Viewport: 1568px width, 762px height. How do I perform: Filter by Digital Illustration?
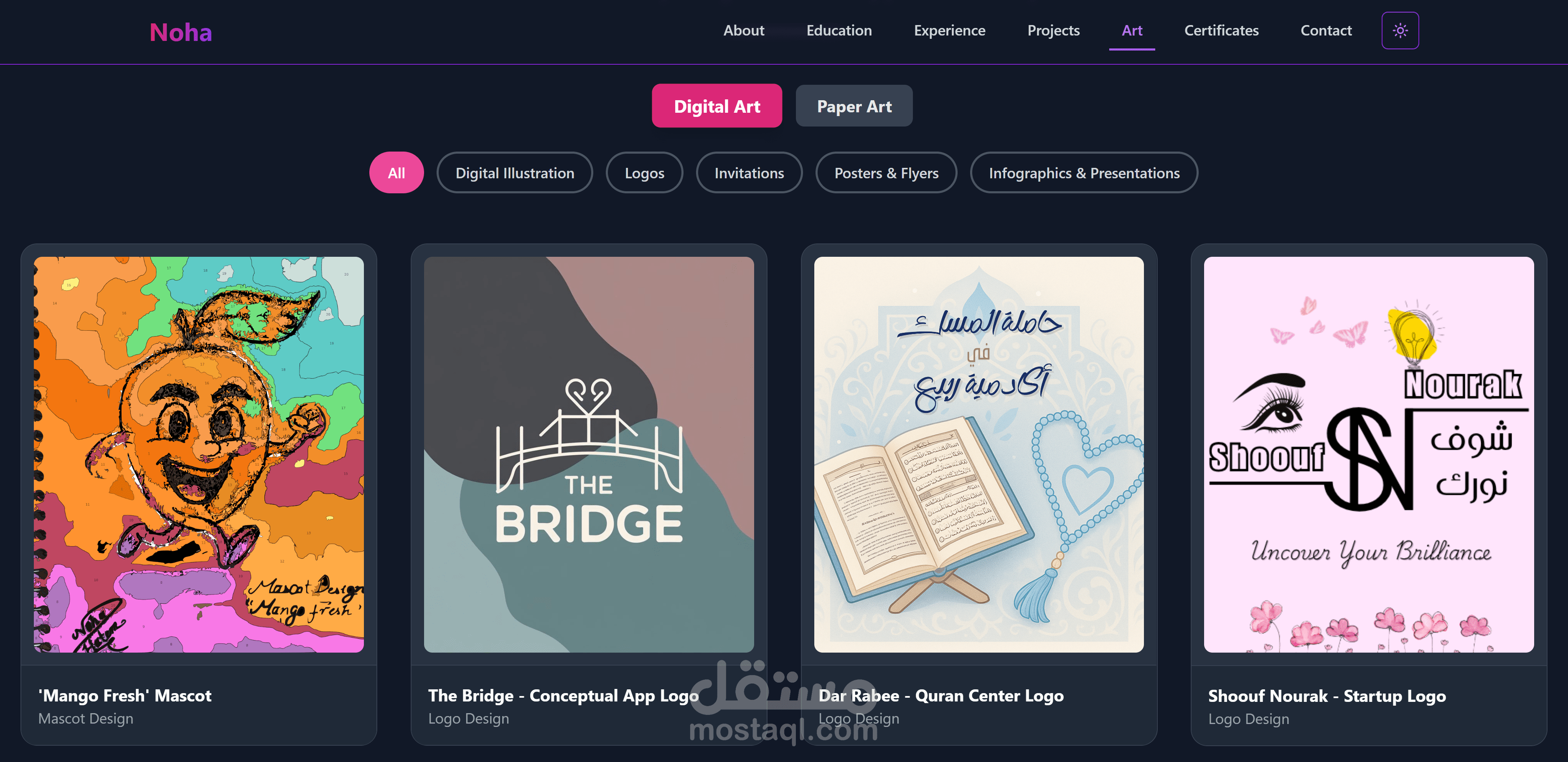(514, 173)
